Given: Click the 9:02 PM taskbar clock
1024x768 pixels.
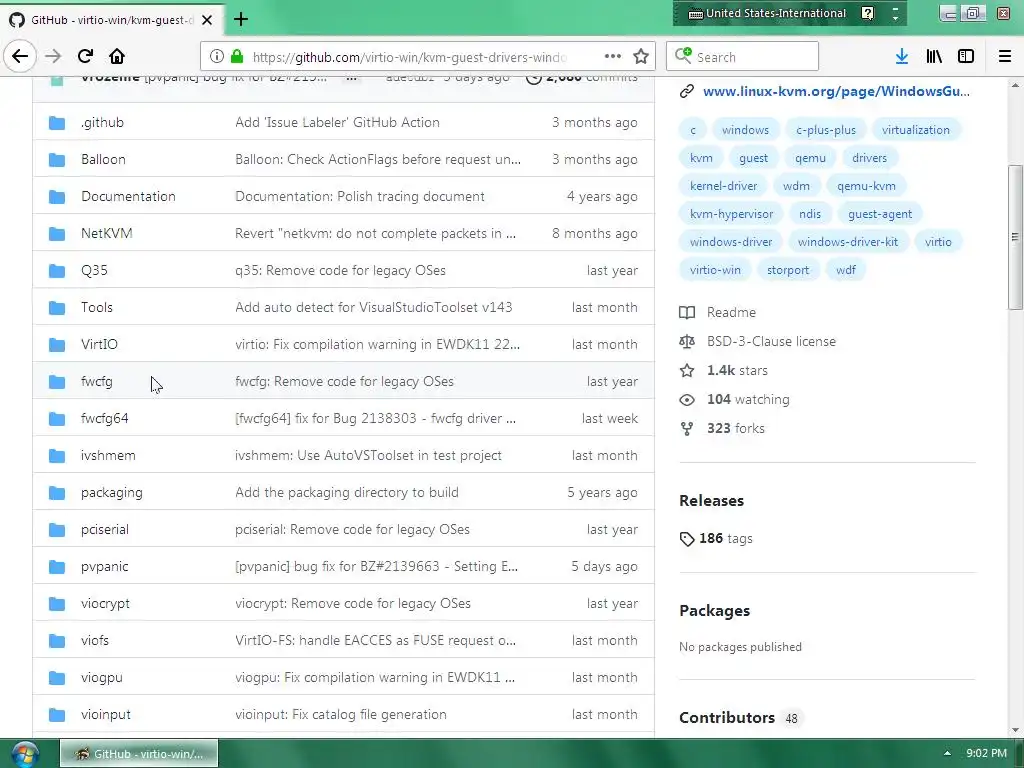Looking at the screenshot, I should click(986, 753).
